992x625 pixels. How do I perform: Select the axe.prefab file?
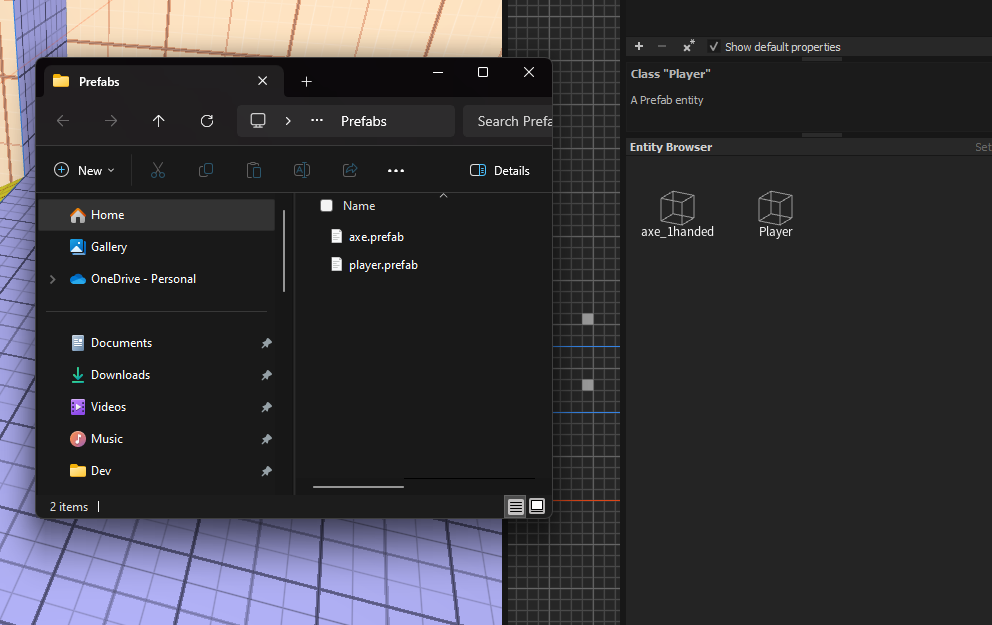click(367, 237)
